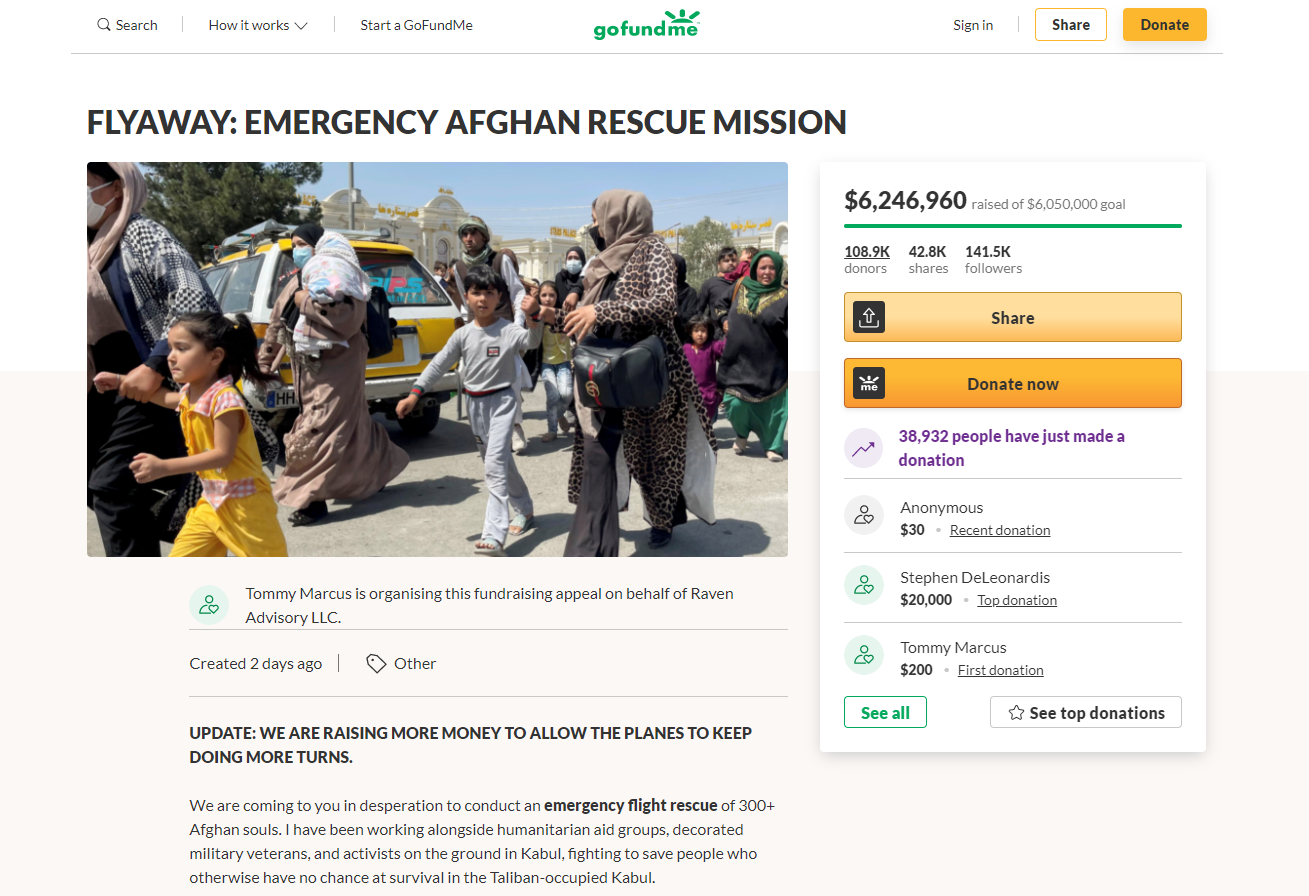Image resolution: width=1309 pixels, height=896 pixels.
Task: Click the GoFundMe logo in header
Action: (646, 24)
